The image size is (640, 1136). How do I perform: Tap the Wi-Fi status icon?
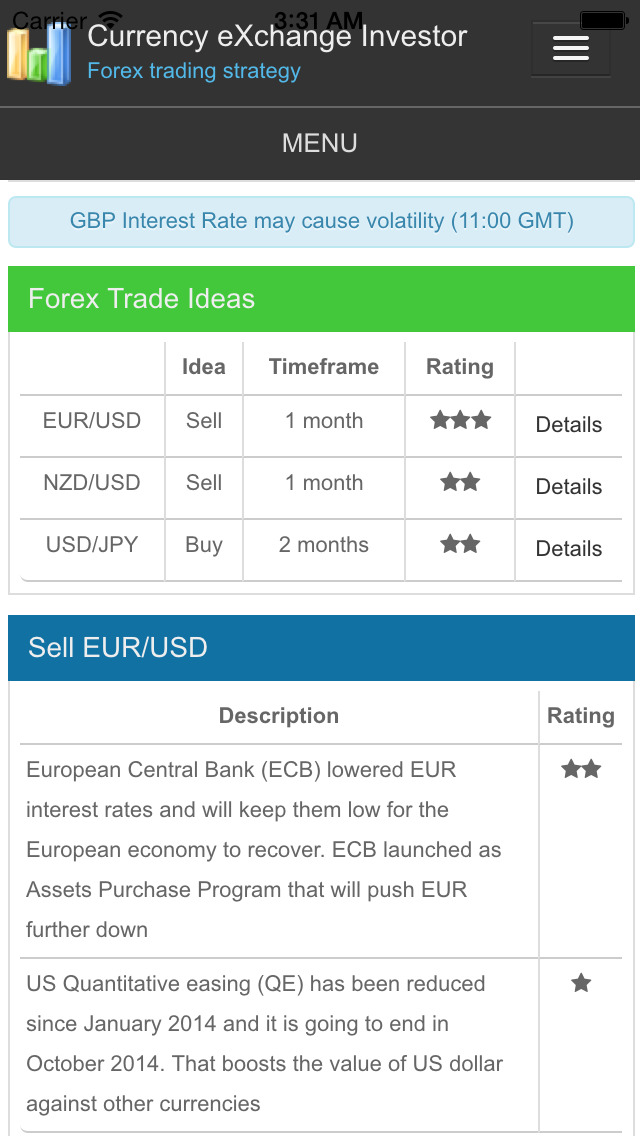tap(111, 19)
